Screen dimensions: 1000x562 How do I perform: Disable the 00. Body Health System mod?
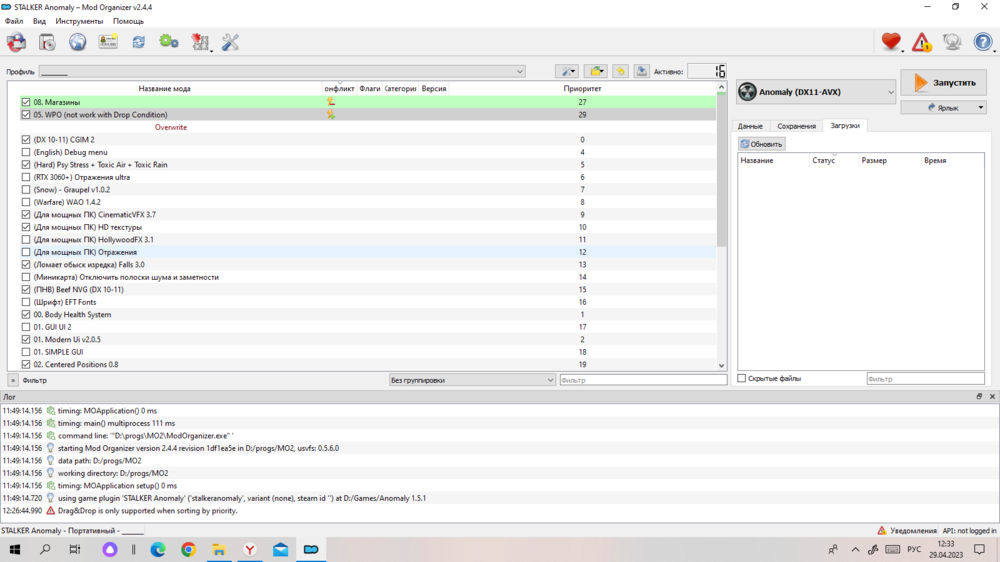point(26,314)
